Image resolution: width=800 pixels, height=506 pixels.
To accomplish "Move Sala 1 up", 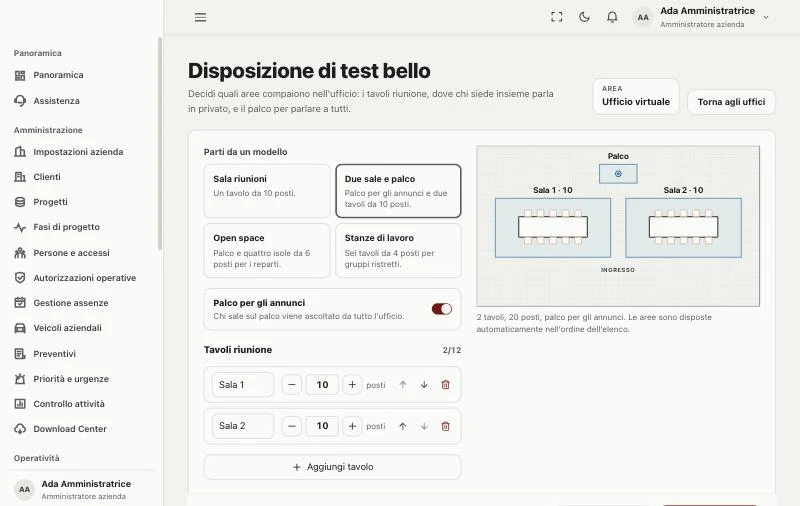I will click(x=403, y=385).
